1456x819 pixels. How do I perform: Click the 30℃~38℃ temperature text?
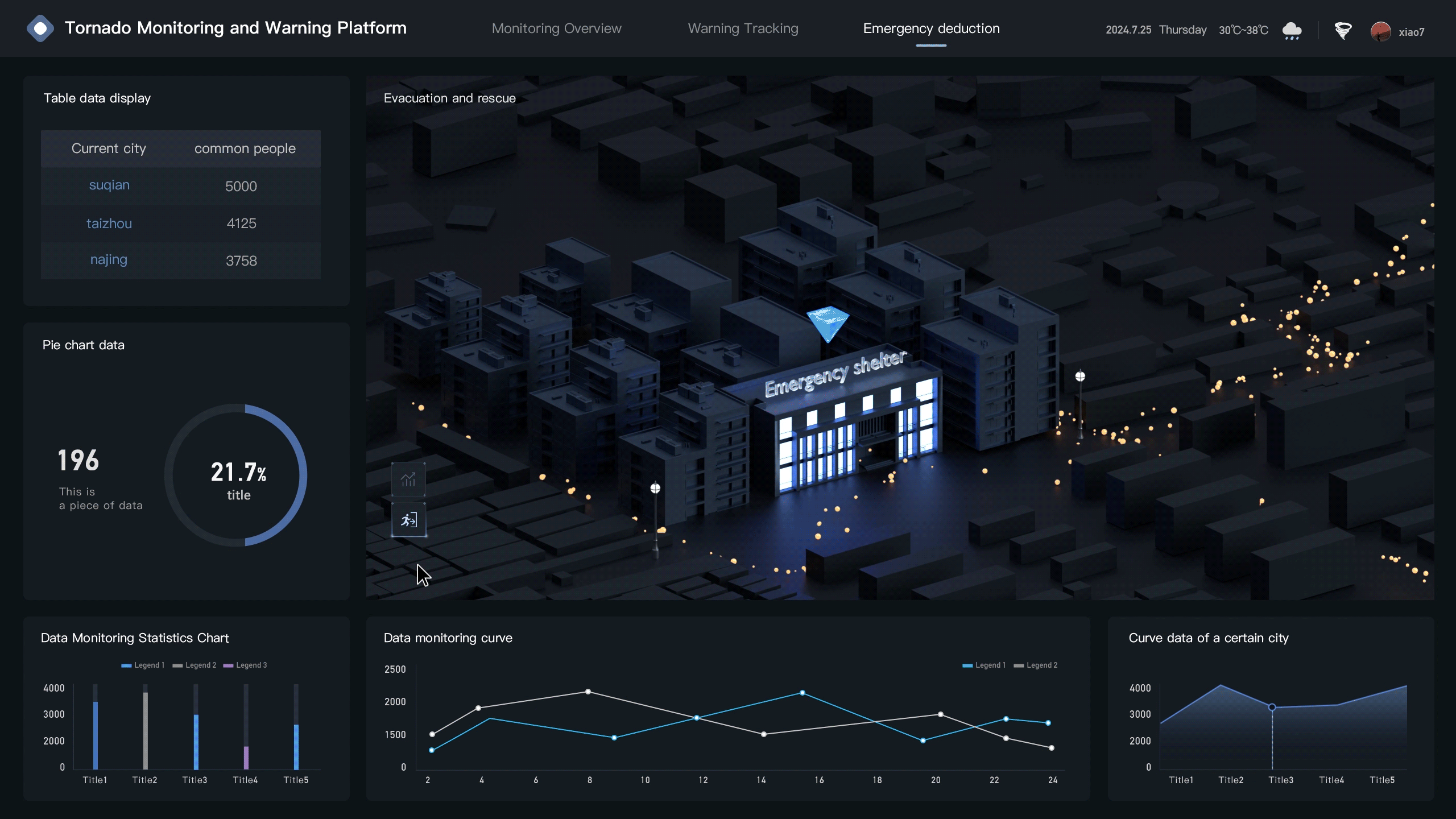tap(1243, 30)
